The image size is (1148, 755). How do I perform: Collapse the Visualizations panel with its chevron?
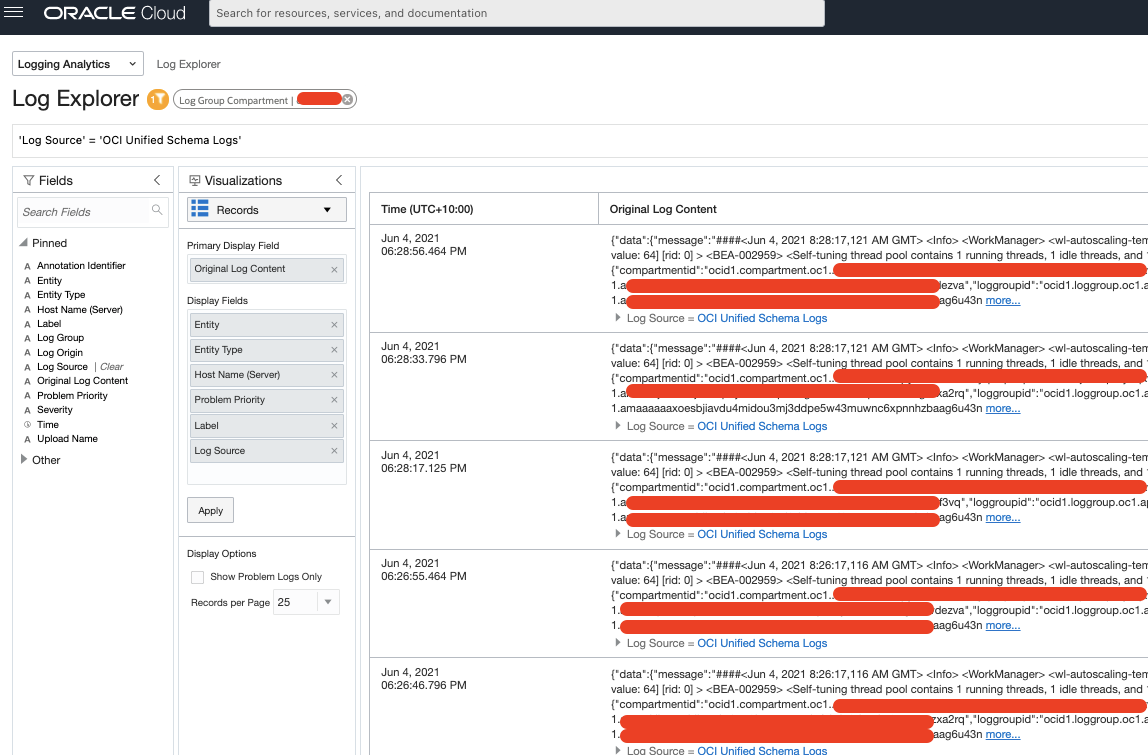[x=338, y=179]
